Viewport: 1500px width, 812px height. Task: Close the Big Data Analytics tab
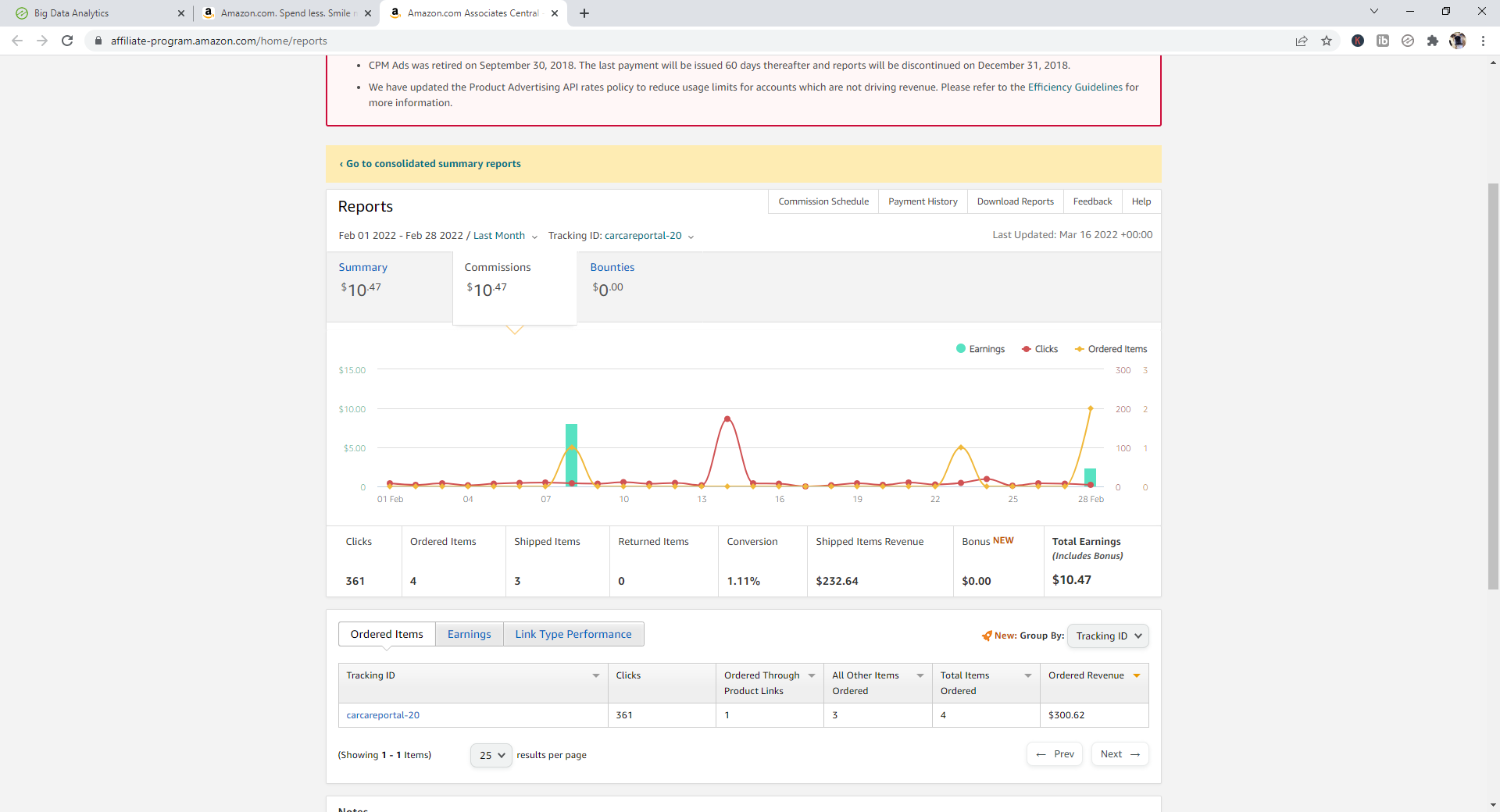[181, 13]
